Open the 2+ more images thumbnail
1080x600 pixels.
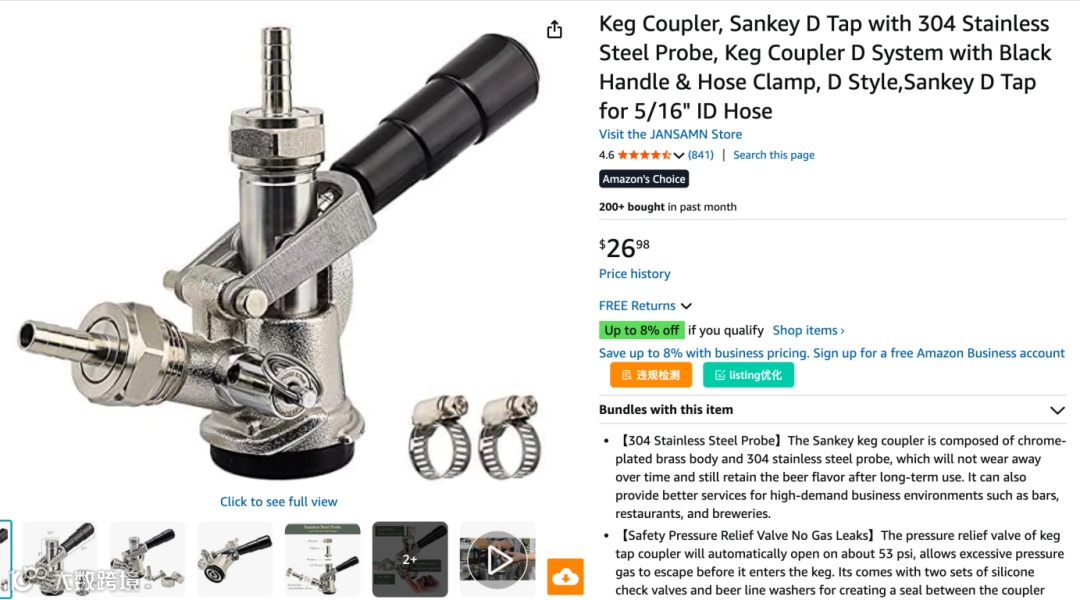[410, 559]
